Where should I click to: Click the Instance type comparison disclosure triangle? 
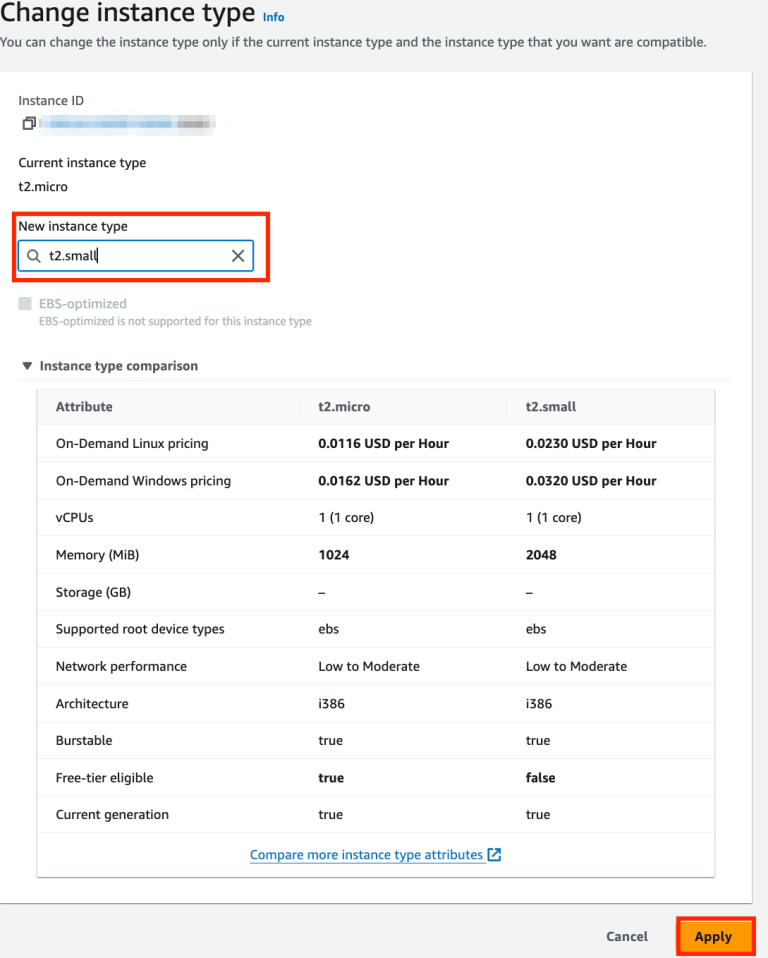click(27, 366)
